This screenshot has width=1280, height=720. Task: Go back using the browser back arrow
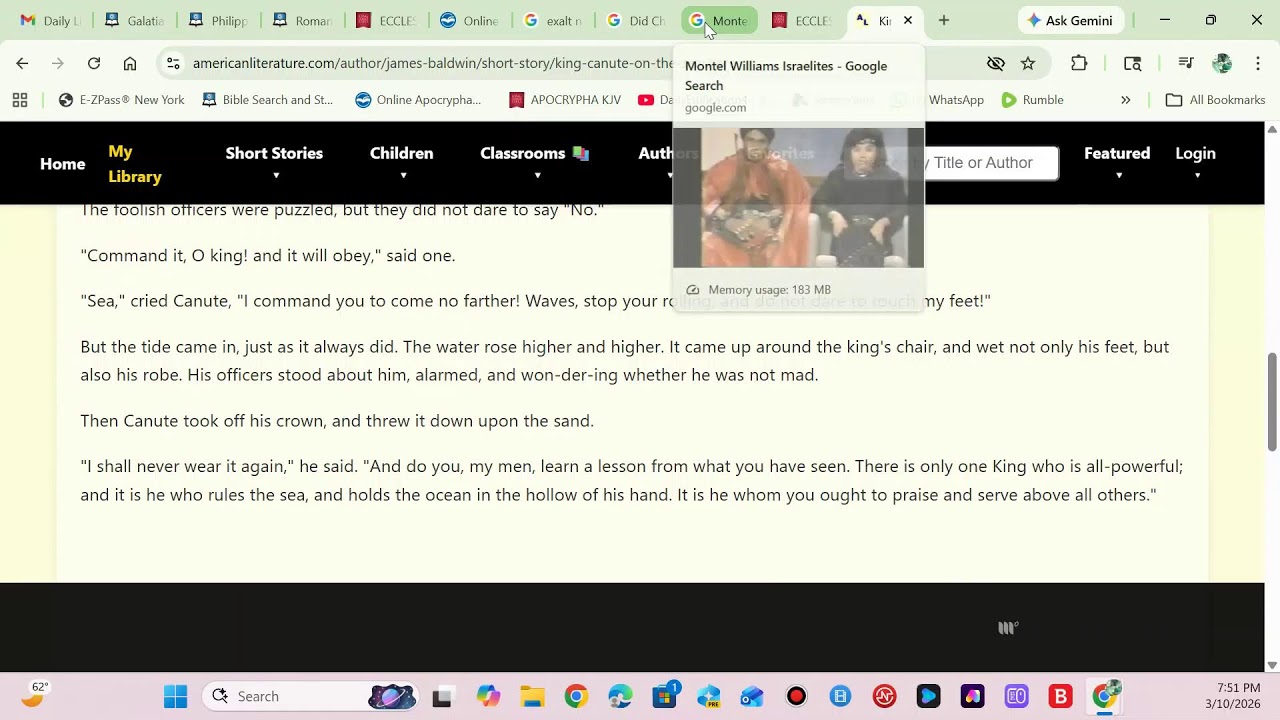pos(22,63)
